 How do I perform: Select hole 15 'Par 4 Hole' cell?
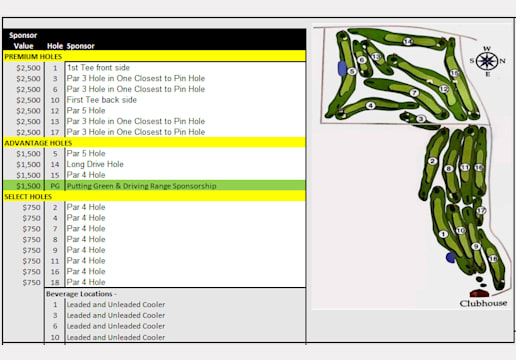click(x=185, y=175)
